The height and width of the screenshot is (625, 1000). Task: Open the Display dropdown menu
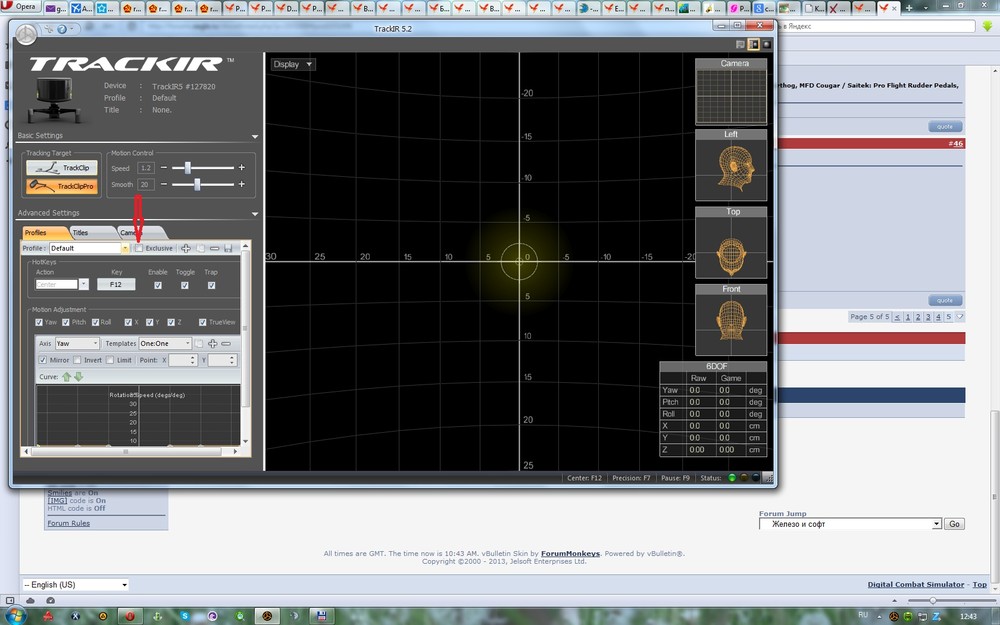pyautogui.click(x=292, y=64)
